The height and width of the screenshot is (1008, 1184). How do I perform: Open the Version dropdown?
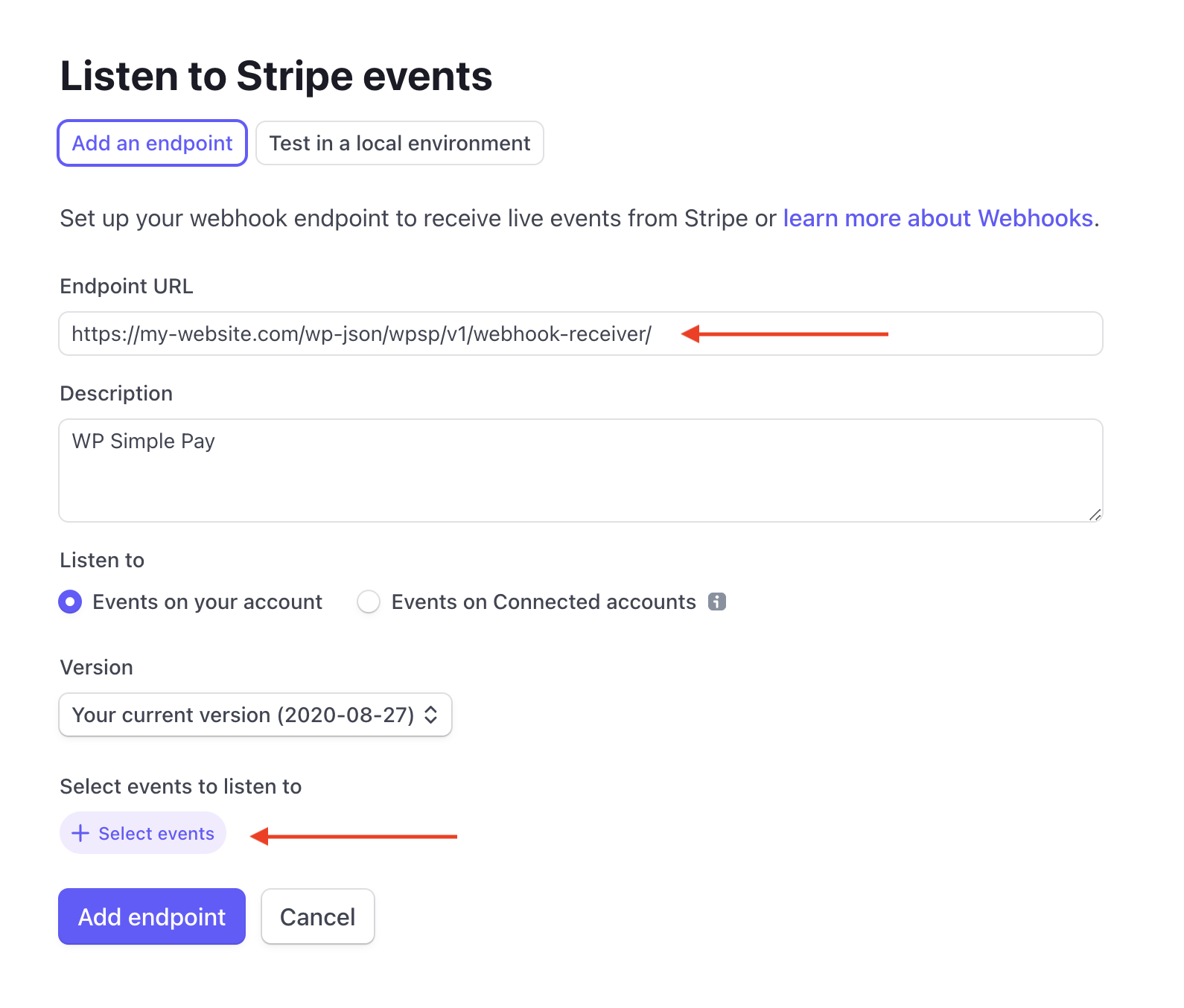(x=255, y=715)
